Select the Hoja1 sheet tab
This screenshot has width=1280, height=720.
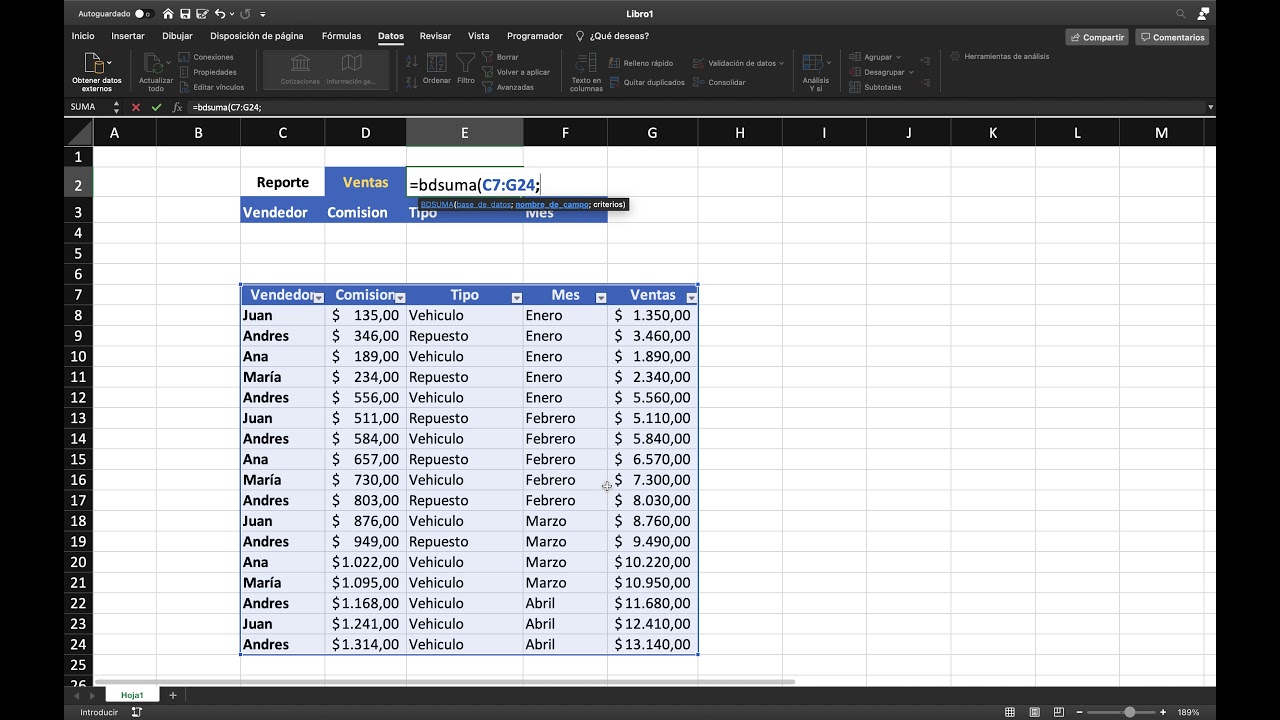(132, 695)
